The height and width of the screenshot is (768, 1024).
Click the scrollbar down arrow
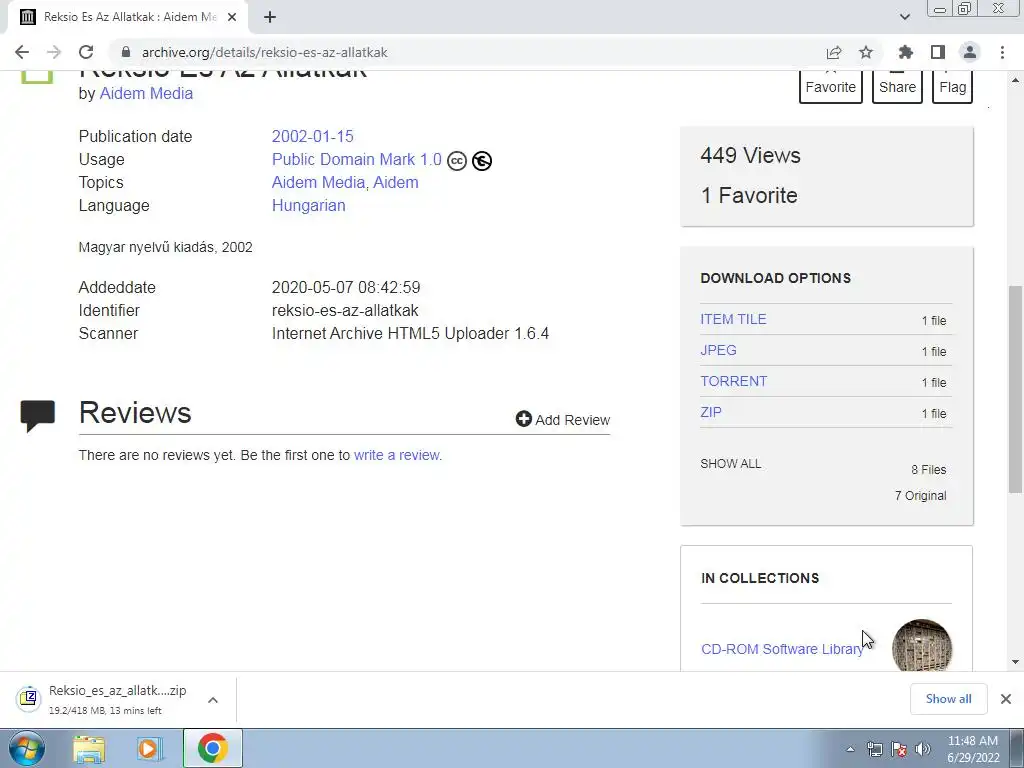pyautogui.click(x=1015, y=662)
